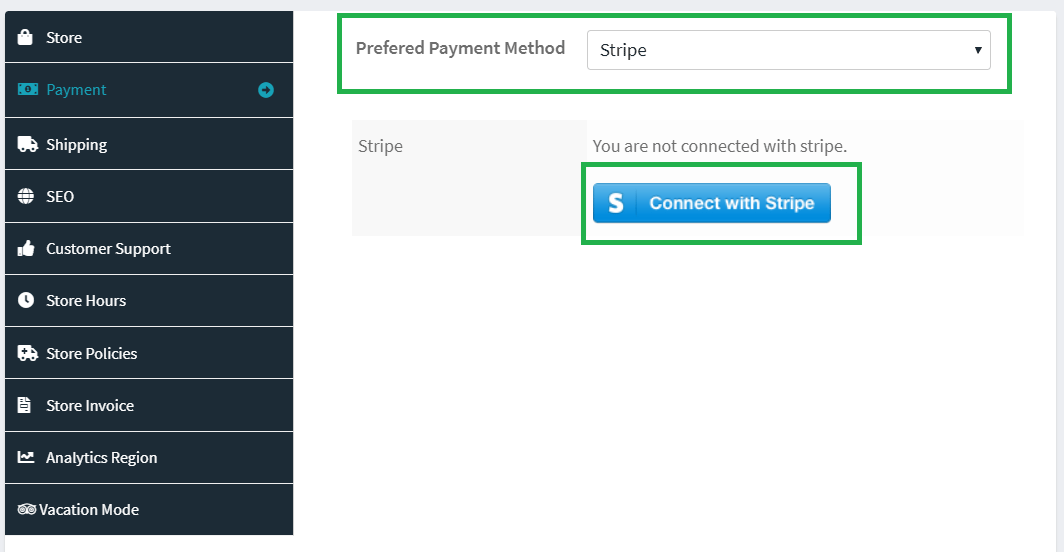
Task: Click the Analytics Region chart icon
Action: [27, 457]
